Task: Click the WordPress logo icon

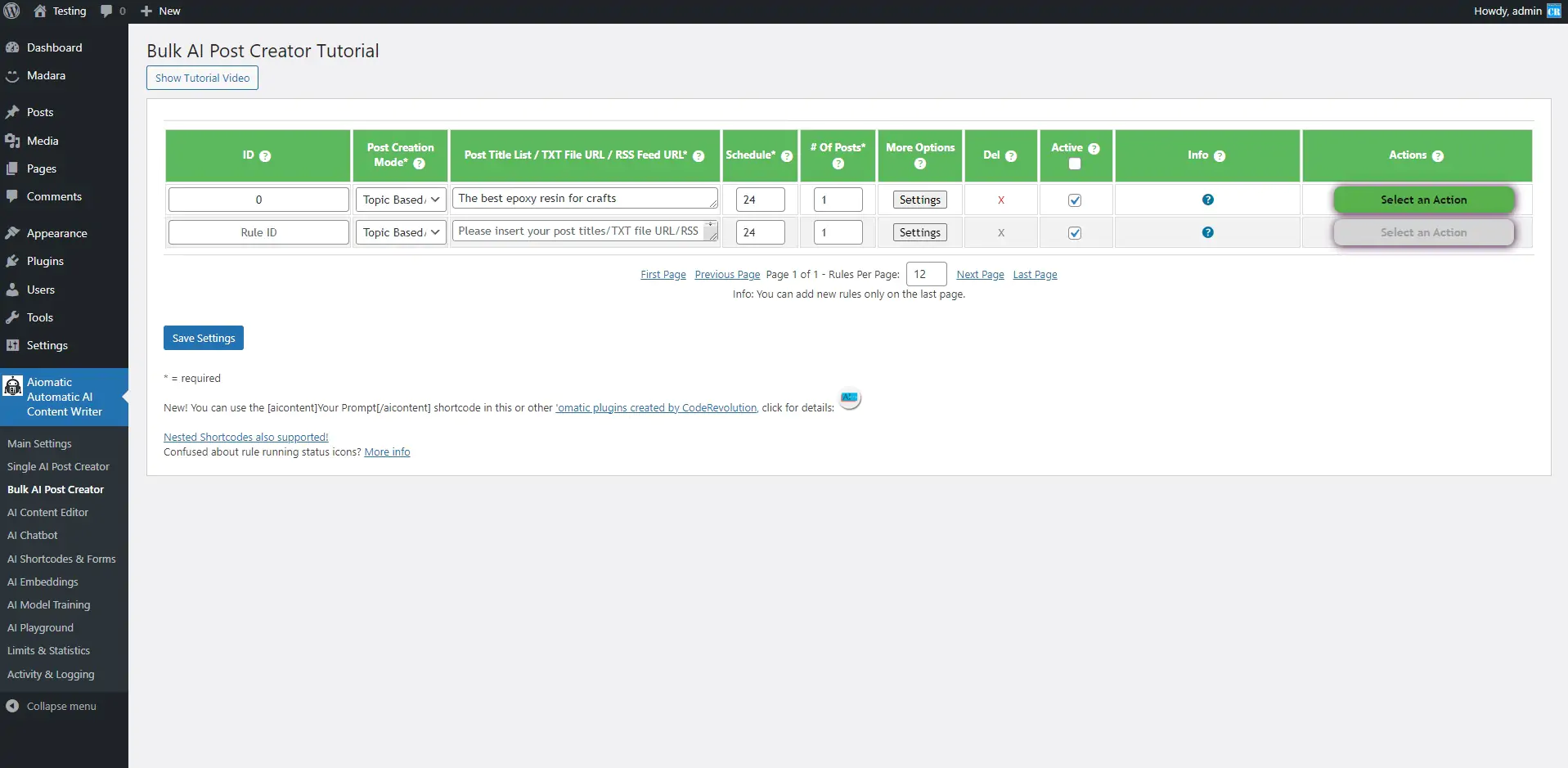Action: (x=11, y=11)
